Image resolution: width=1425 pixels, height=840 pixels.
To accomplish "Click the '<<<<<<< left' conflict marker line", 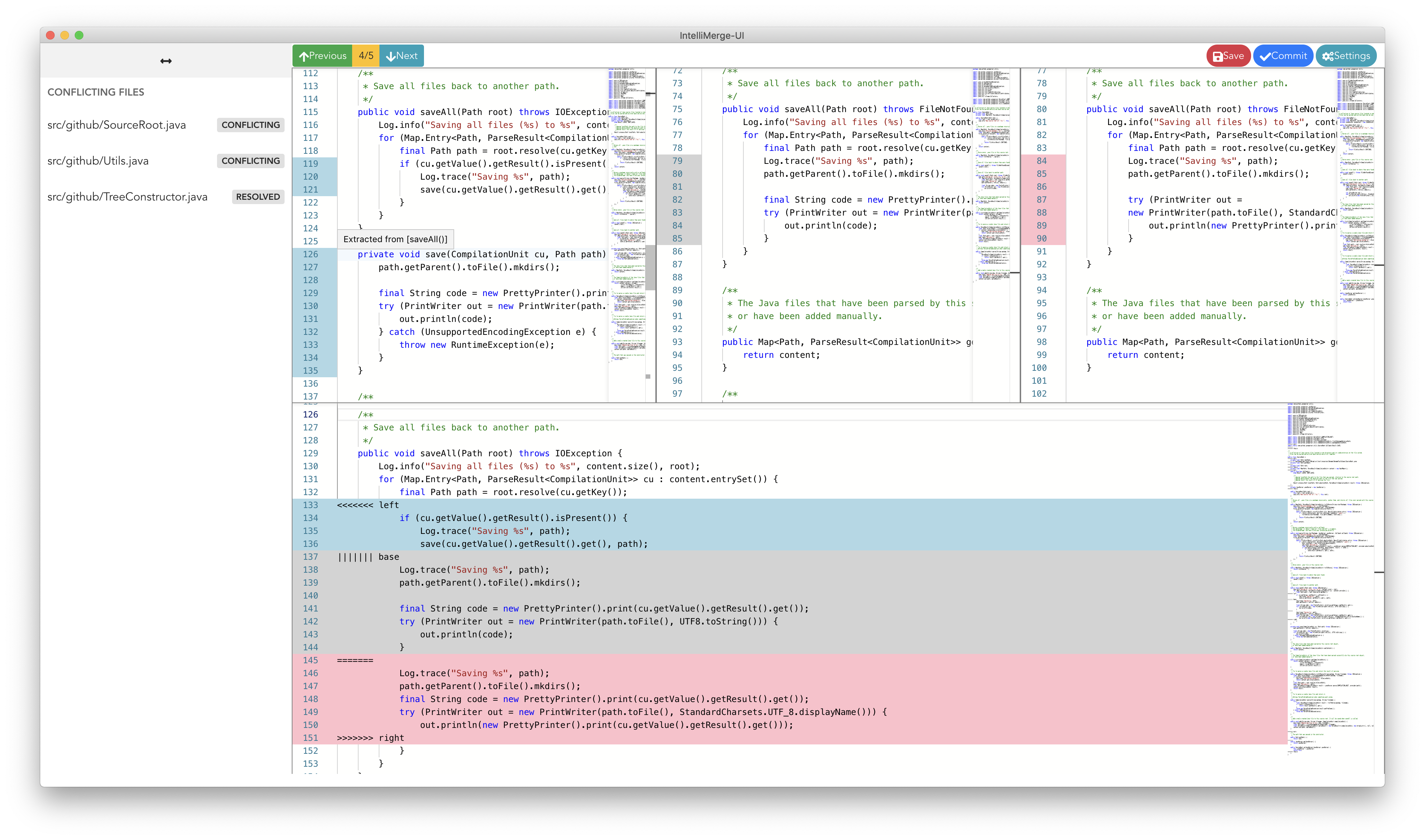I will coord(368,505).
